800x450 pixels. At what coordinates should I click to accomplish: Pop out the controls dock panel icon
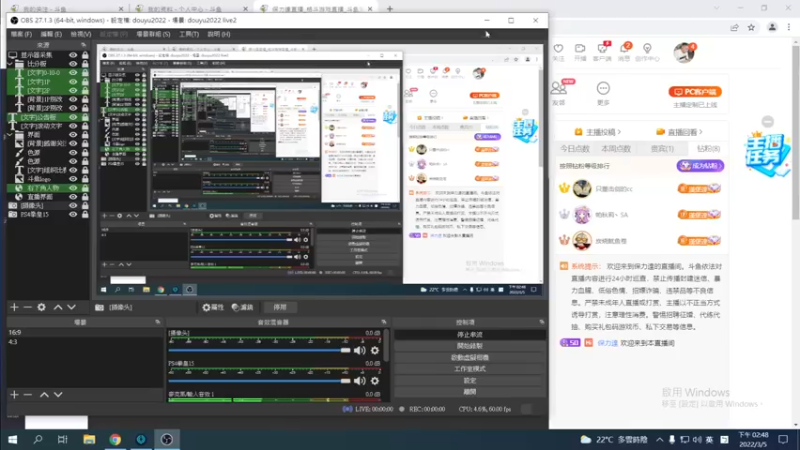(x=541, y=322)
